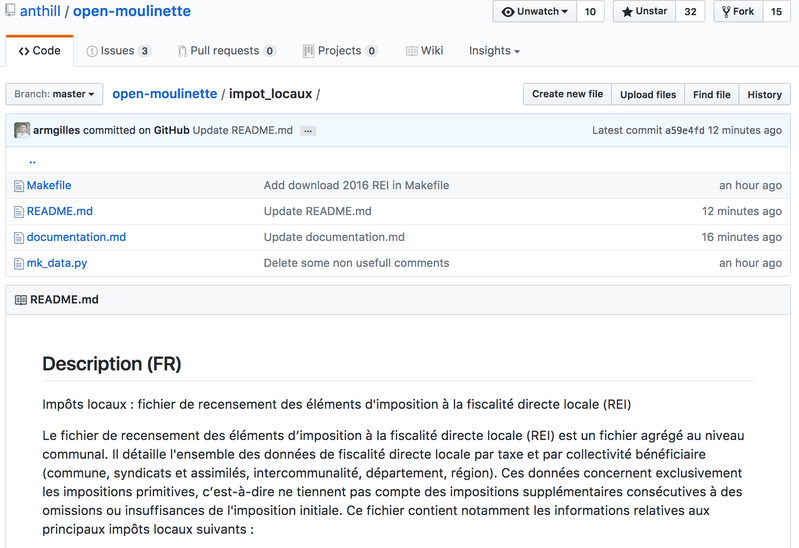The width and height of the screenshot is (799, 548).
Task: Click the Upload files button
Action: pyautogui.click(x=648, y=94)
